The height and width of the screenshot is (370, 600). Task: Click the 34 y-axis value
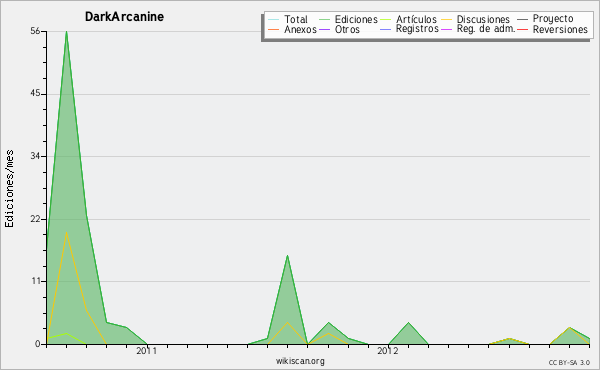pos(35,156)
